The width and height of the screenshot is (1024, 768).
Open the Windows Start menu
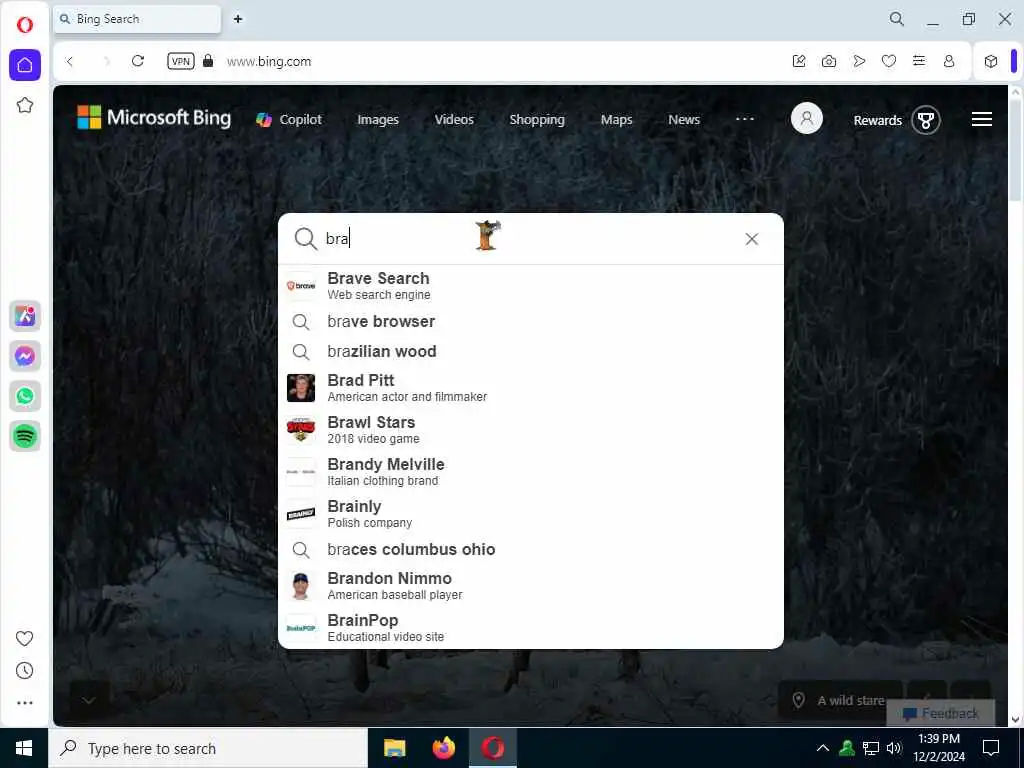[24, 748]
